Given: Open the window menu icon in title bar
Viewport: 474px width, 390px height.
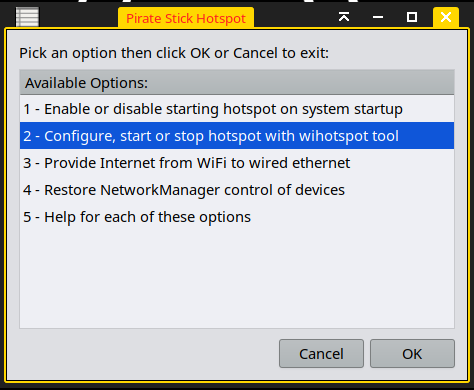Looking at the screenshot, I should [27, 17].
